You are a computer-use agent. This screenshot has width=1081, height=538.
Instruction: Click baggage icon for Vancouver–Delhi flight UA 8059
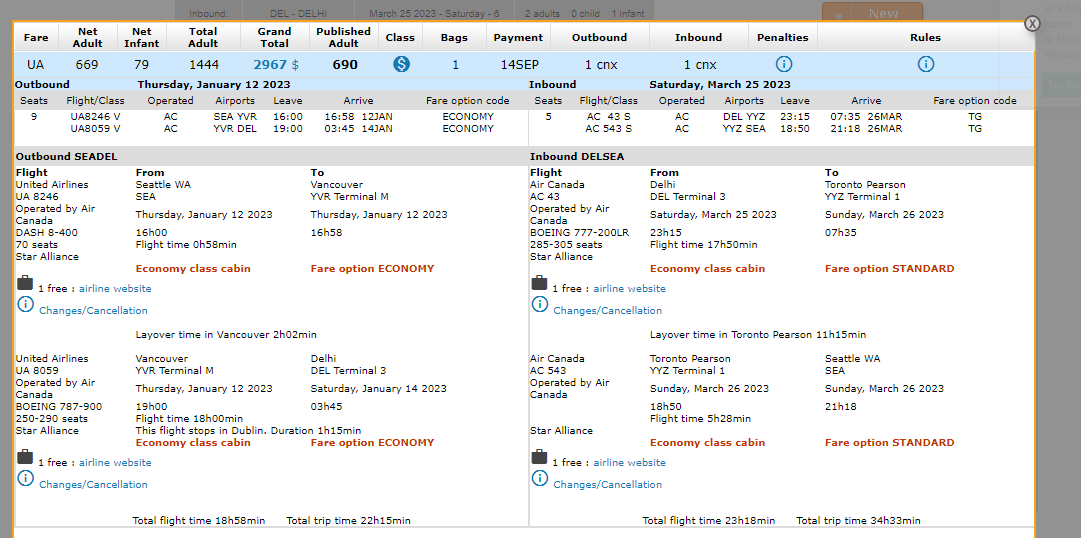[x=25, y=459]
